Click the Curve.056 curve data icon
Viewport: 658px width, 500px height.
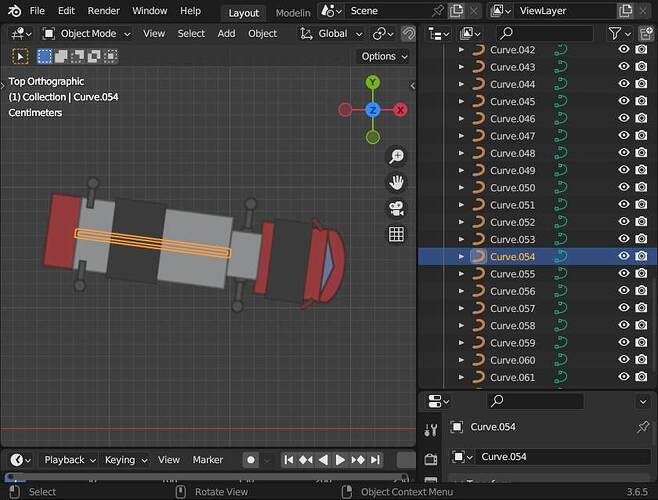[561, 291]
